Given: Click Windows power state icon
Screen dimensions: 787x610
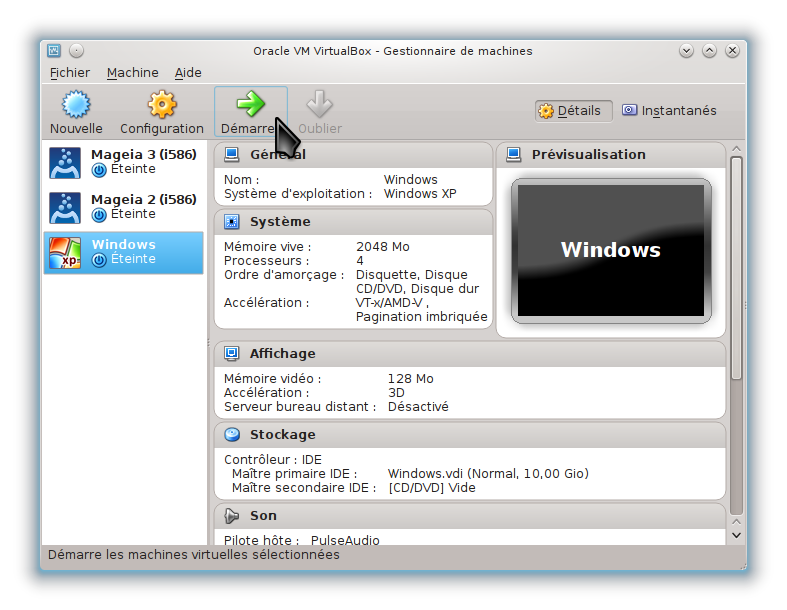Looking at the screenshot, I should 99,260.
